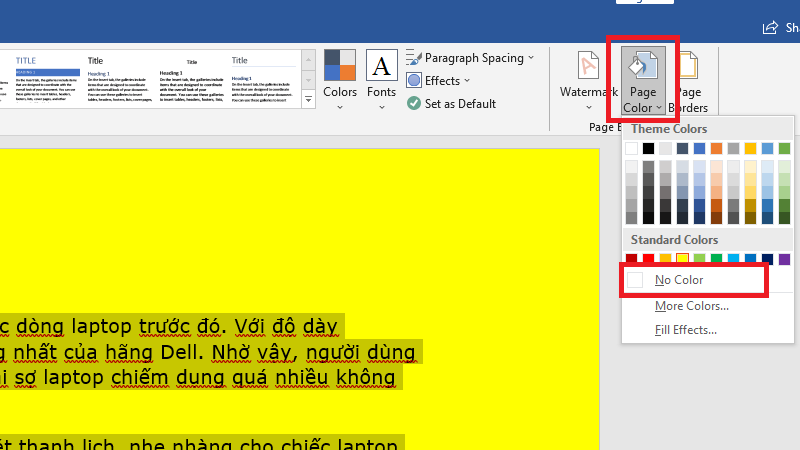Choose the orange theme color swatch
Viewport: 800px width, 450px height.
(716, 149)
